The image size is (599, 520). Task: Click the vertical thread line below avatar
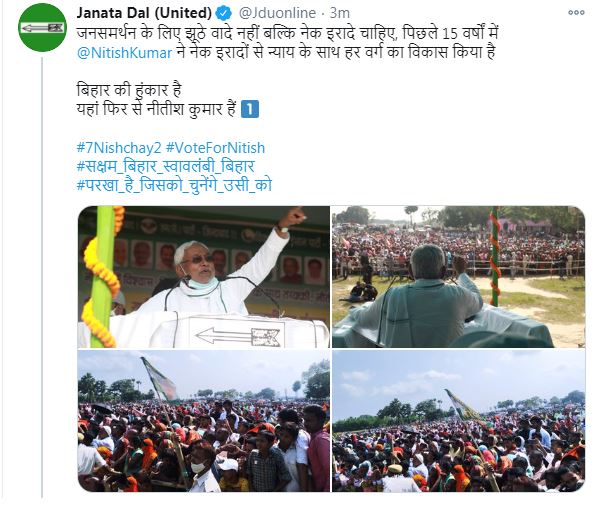pos(42,277)
